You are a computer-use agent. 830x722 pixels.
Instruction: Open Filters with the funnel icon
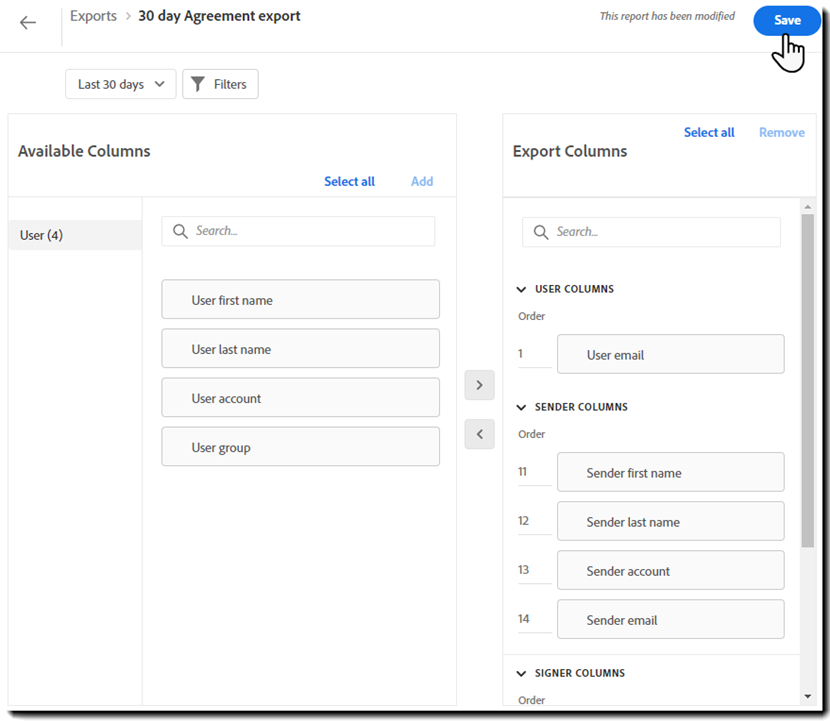[220, 84]
